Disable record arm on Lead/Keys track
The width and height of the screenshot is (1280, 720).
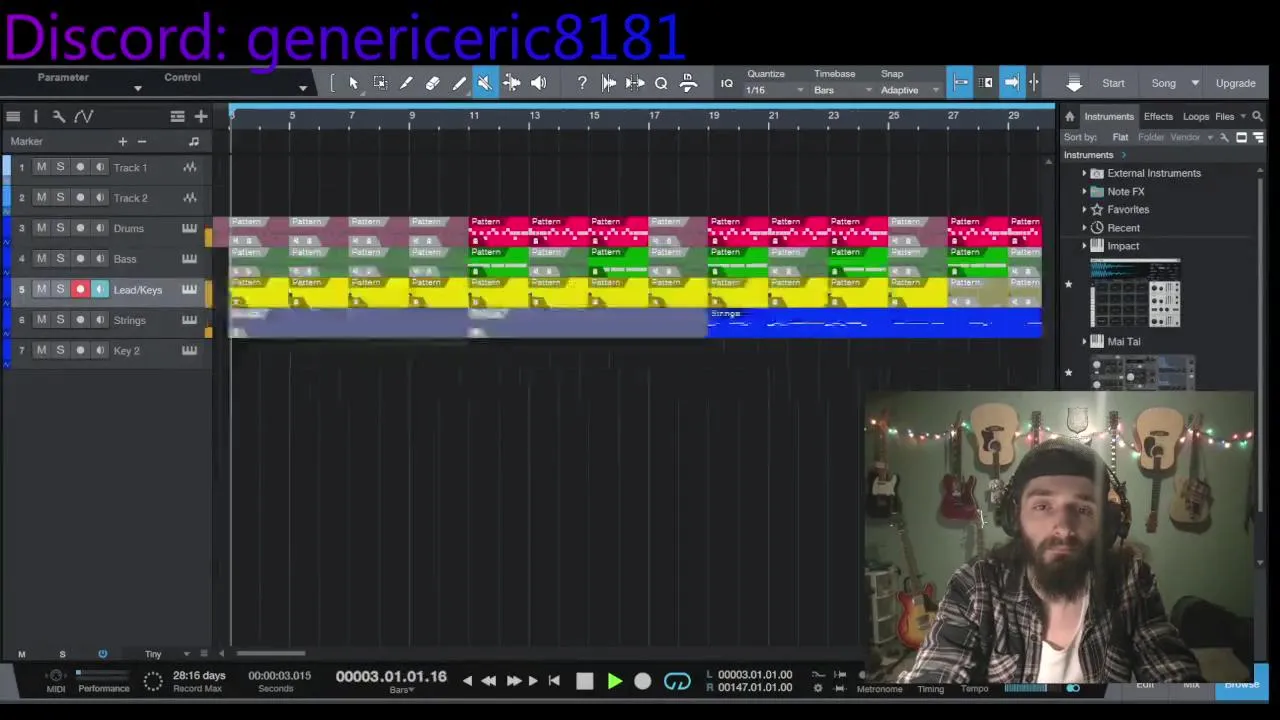pos(80,289)
